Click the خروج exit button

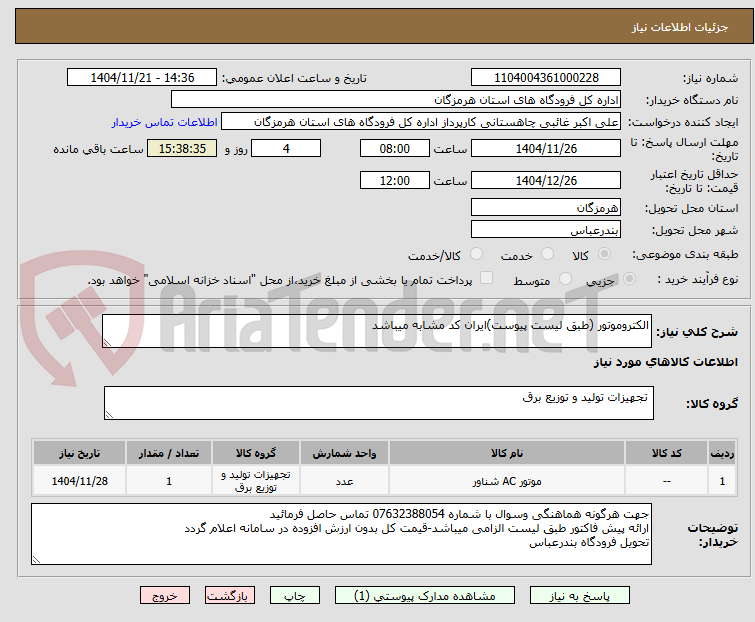coord(165,596)
